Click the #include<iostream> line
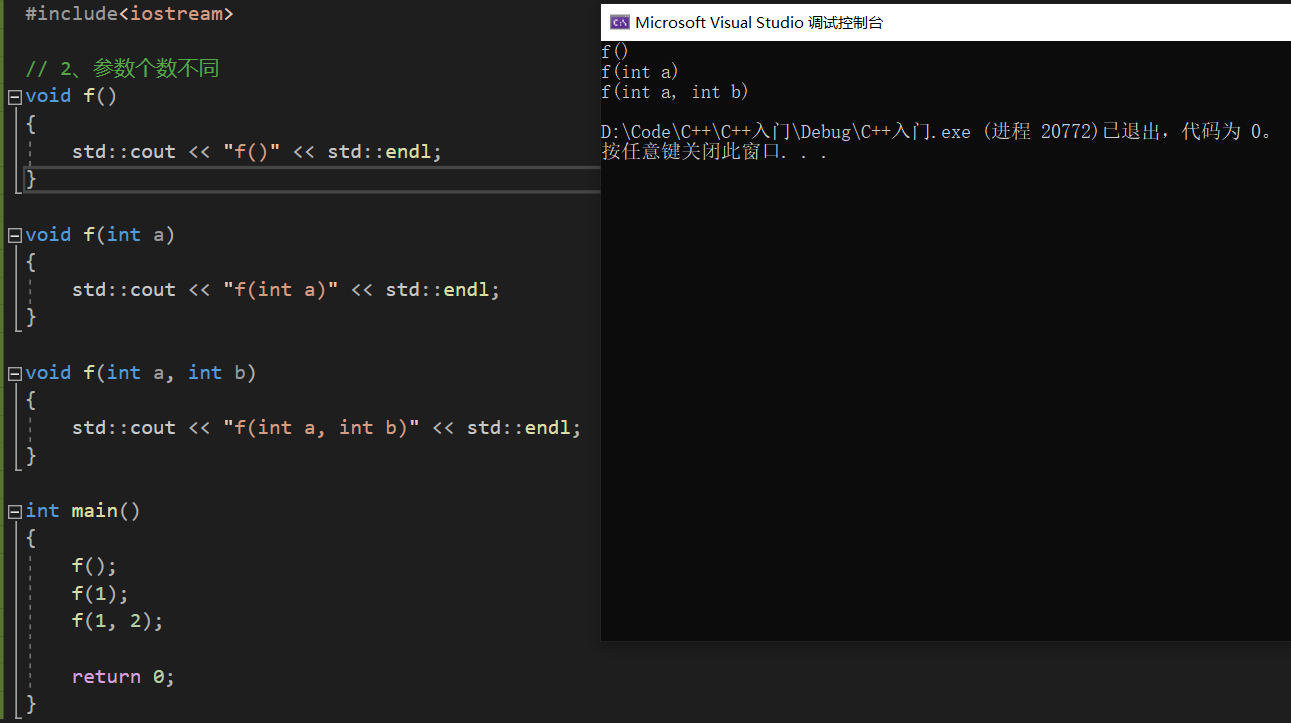Image resolution: width=1291 pixels, height=723 pixels. click(129, 14)
